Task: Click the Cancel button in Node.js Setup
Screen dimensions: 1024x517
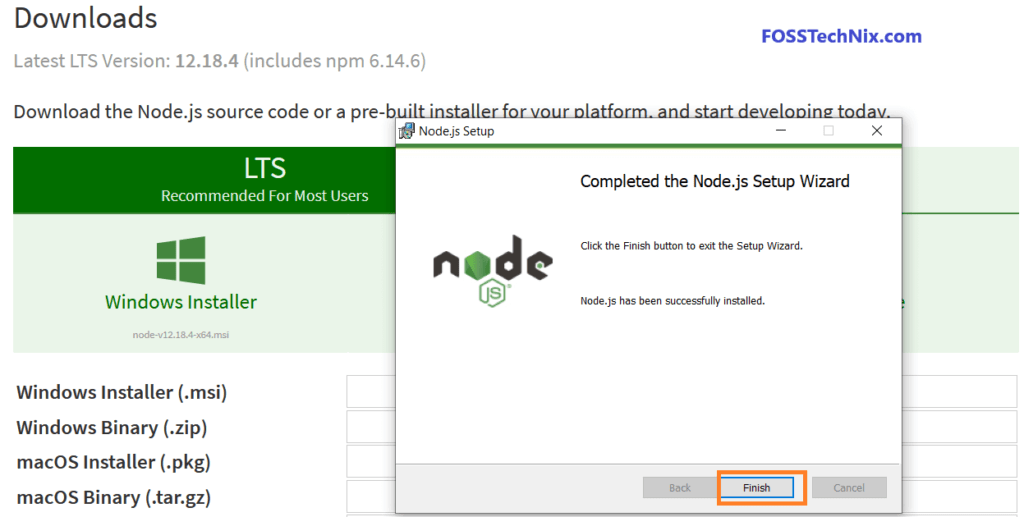Action: [849, 488]
